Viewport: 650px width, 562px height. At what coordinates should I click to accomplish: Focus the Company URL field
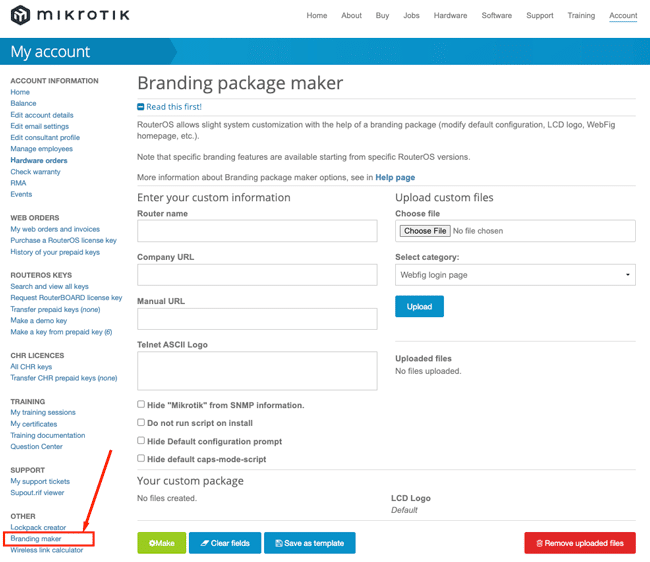click(257, 275)
